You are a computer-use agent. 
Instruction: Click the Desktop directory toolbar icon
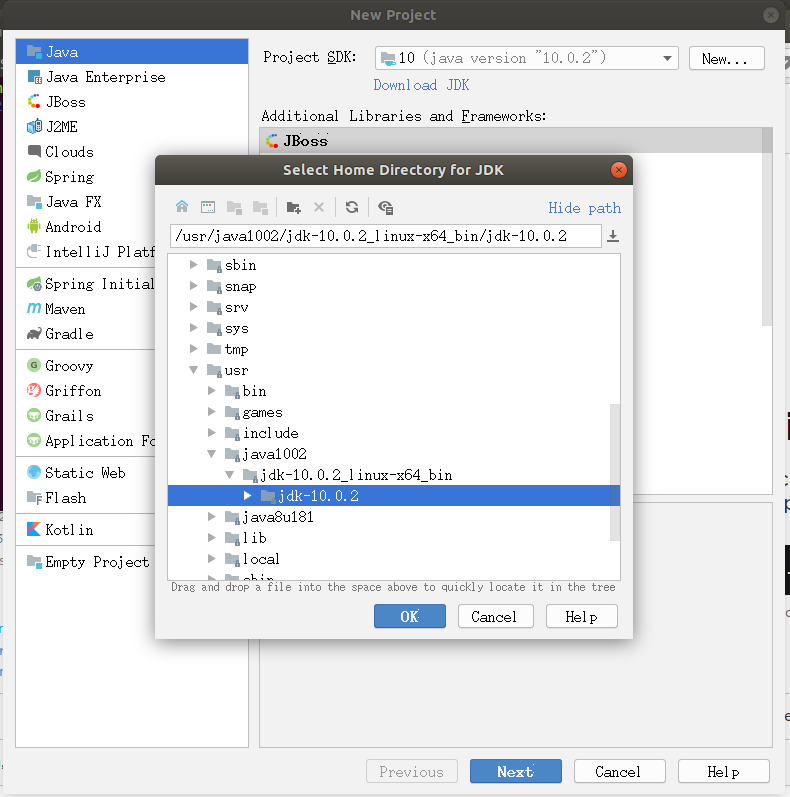[x=208, y=207]
